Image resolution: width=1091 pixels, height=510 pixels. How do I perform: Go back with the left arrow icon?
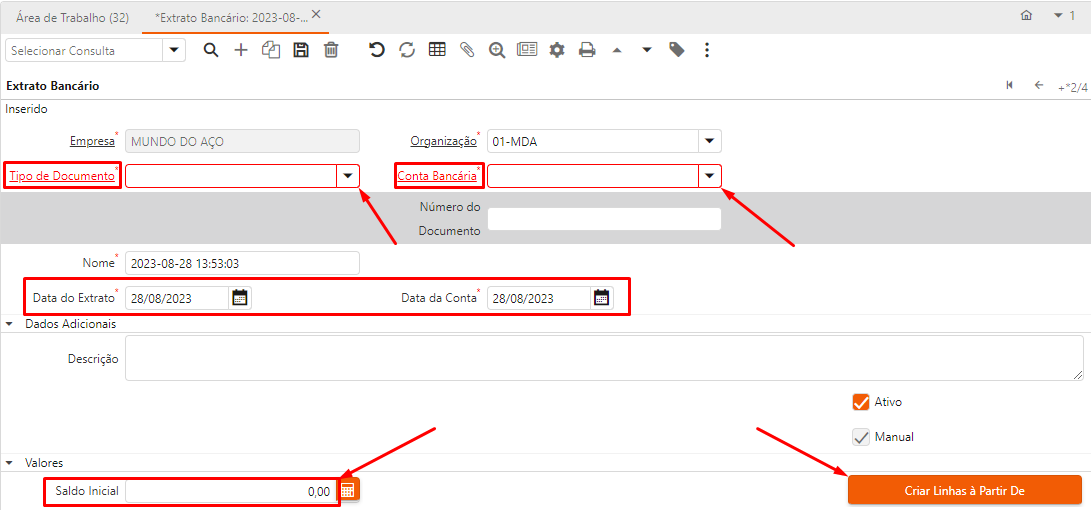1039,85
